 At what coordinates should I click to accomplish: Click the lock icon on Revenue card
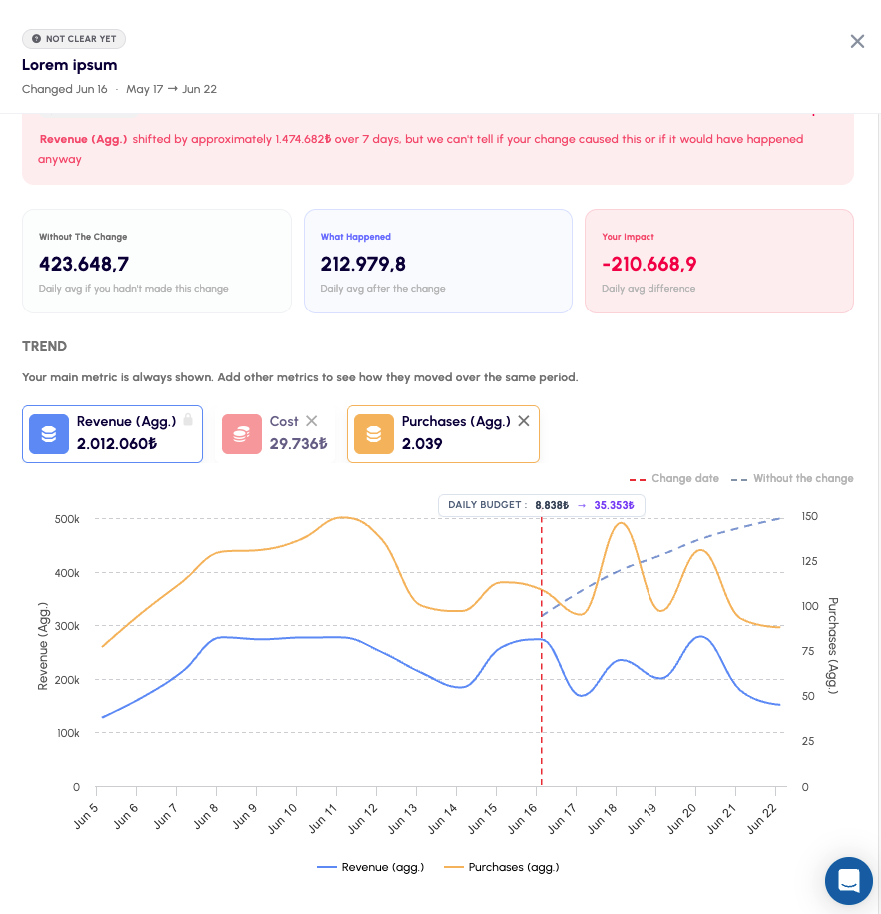tap(188, 420)
